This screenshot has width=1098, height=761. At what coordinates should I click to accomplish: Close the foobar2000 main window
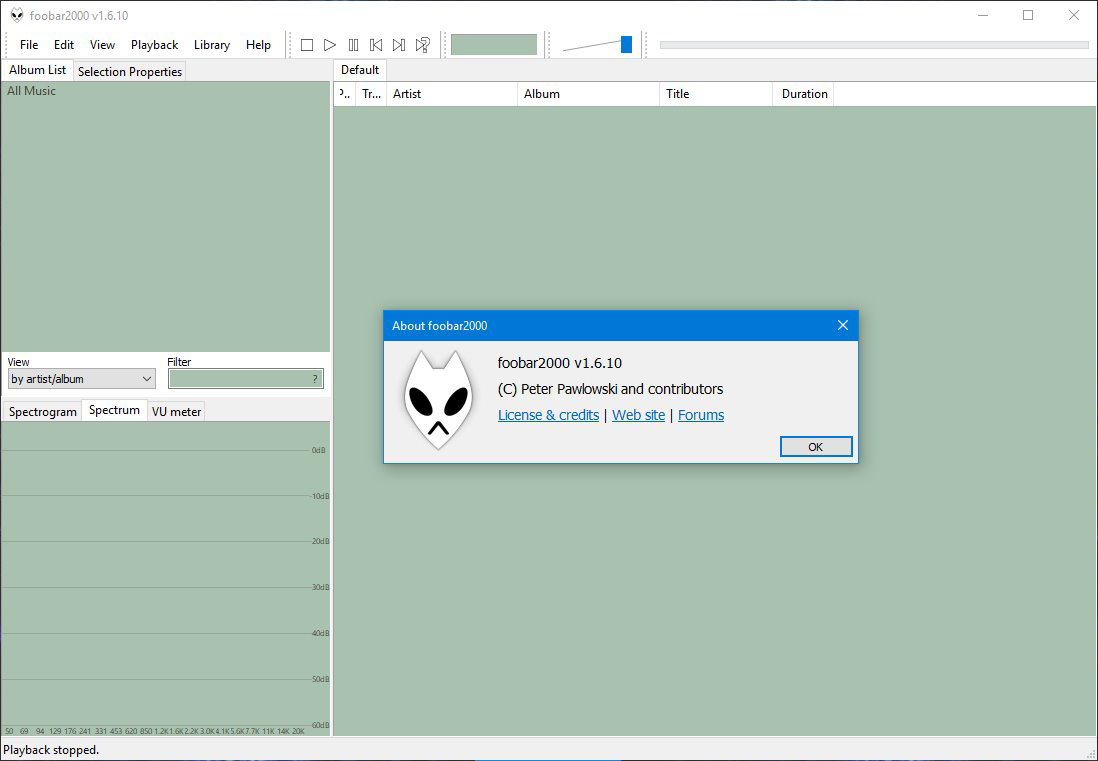click(1073, 15)
